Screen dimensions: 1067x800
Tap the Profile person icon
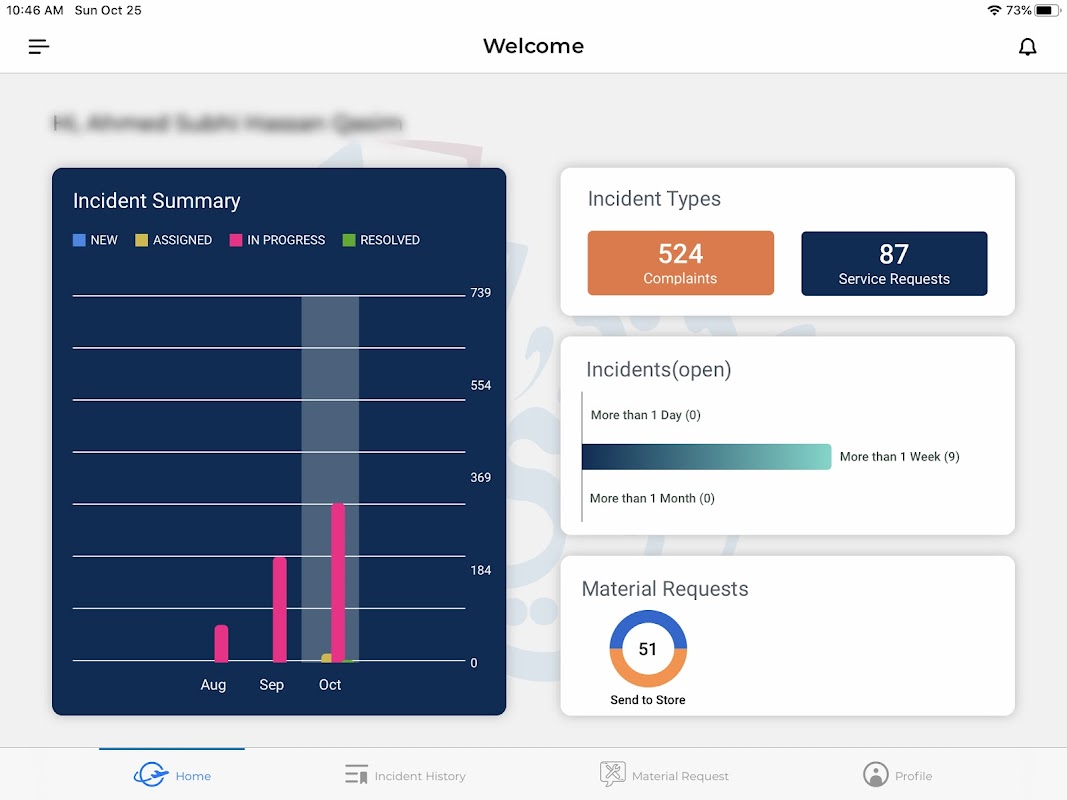point(875,775)
